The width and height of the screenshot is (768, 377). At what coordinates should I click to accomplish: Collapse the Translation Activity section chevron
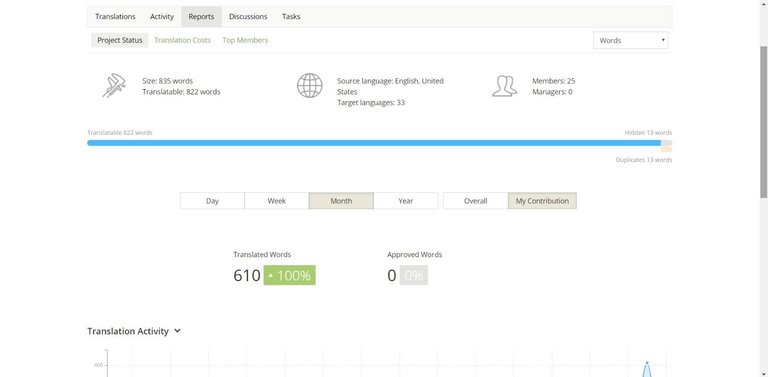tap(177, 331)
